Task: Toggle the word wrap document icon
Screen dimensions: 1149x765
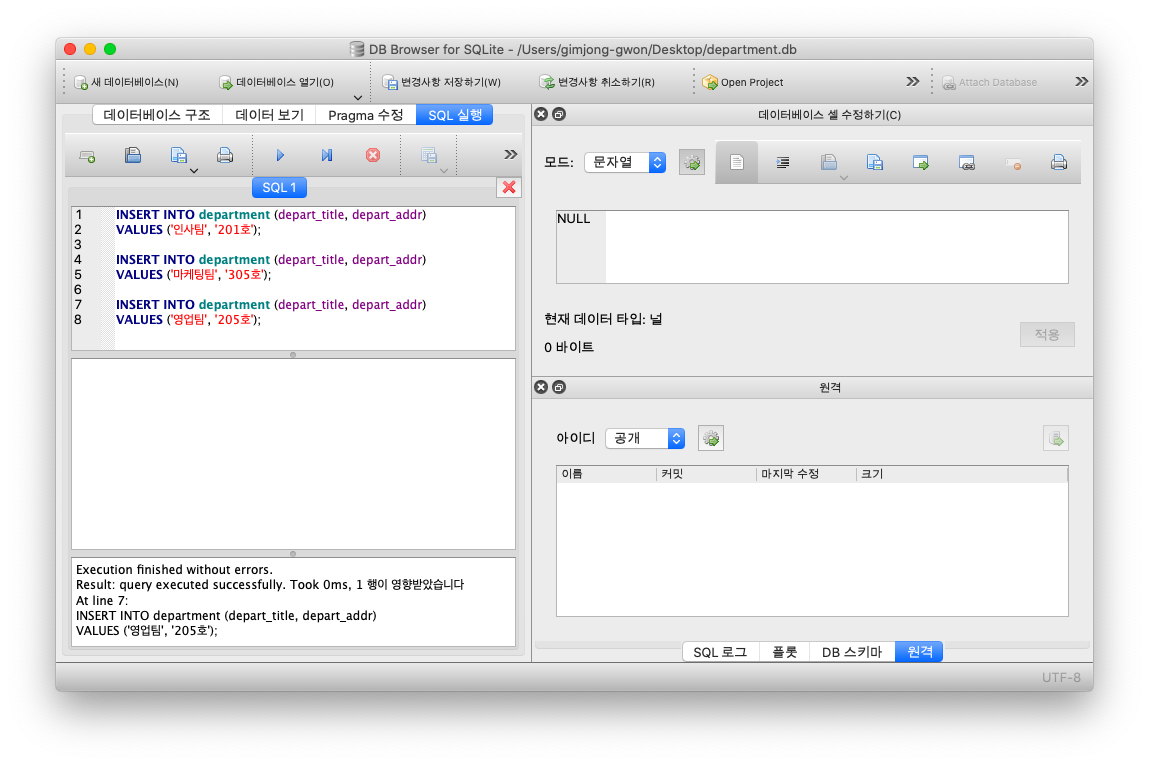Action: pyautogui.click(x=737, y=163)
